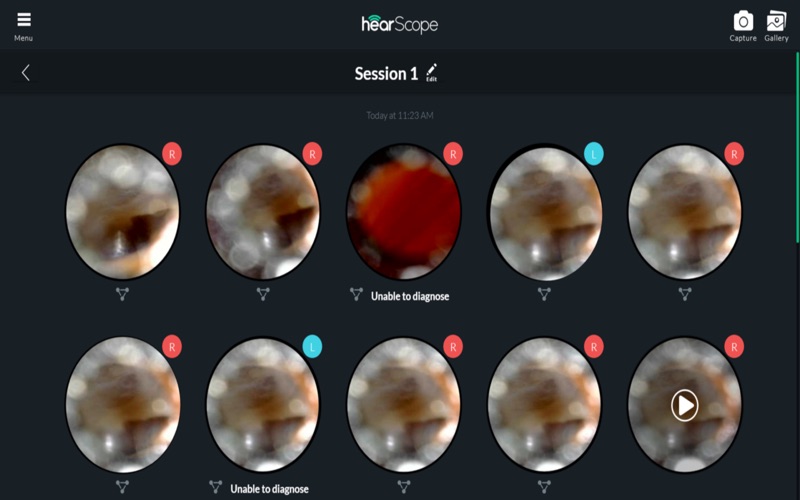Open the red-orange ear image
Viewport: 800px width, 500px height.
pos(404,212)
